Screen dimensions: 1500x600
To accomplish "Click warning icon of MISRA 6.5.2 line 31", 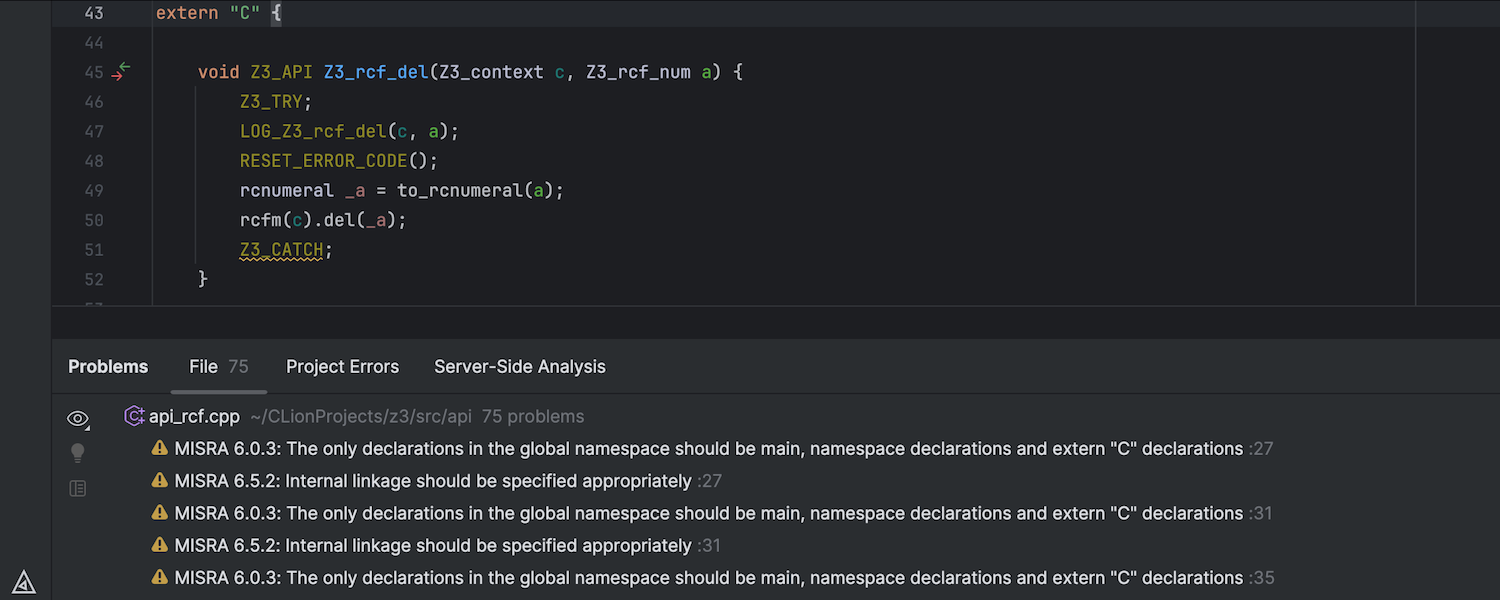I will (160, 545).
